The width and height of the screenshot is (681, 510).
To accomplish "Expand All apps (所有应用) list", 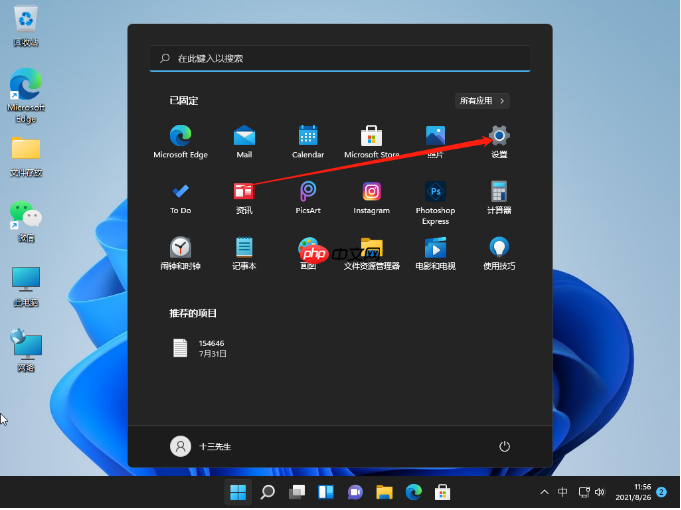I will point(482,101).
